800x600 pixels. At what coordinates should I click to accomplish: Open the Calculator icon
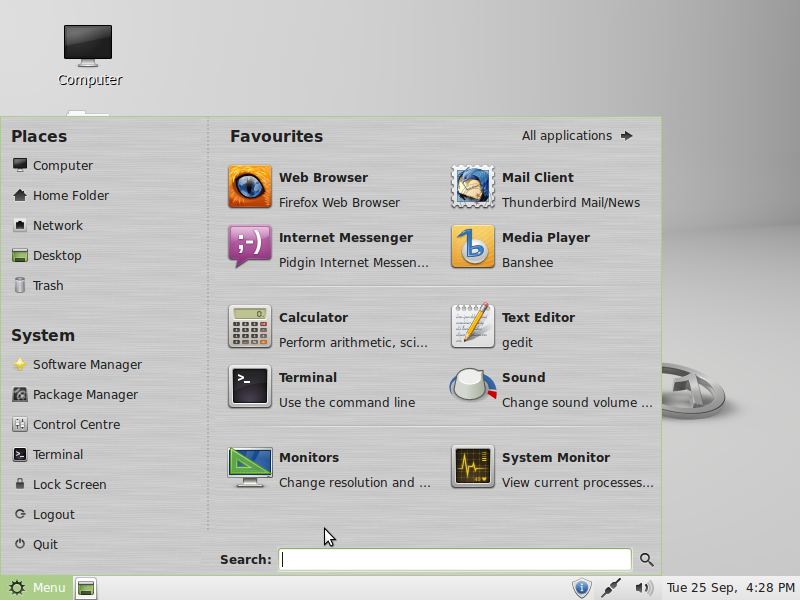click(249, 327)
